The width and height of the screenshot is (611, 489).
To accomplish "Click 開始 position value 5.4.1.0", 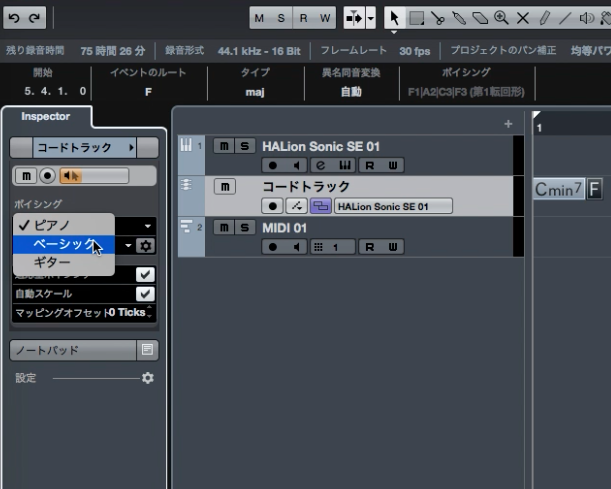I will tap(55, 92).
